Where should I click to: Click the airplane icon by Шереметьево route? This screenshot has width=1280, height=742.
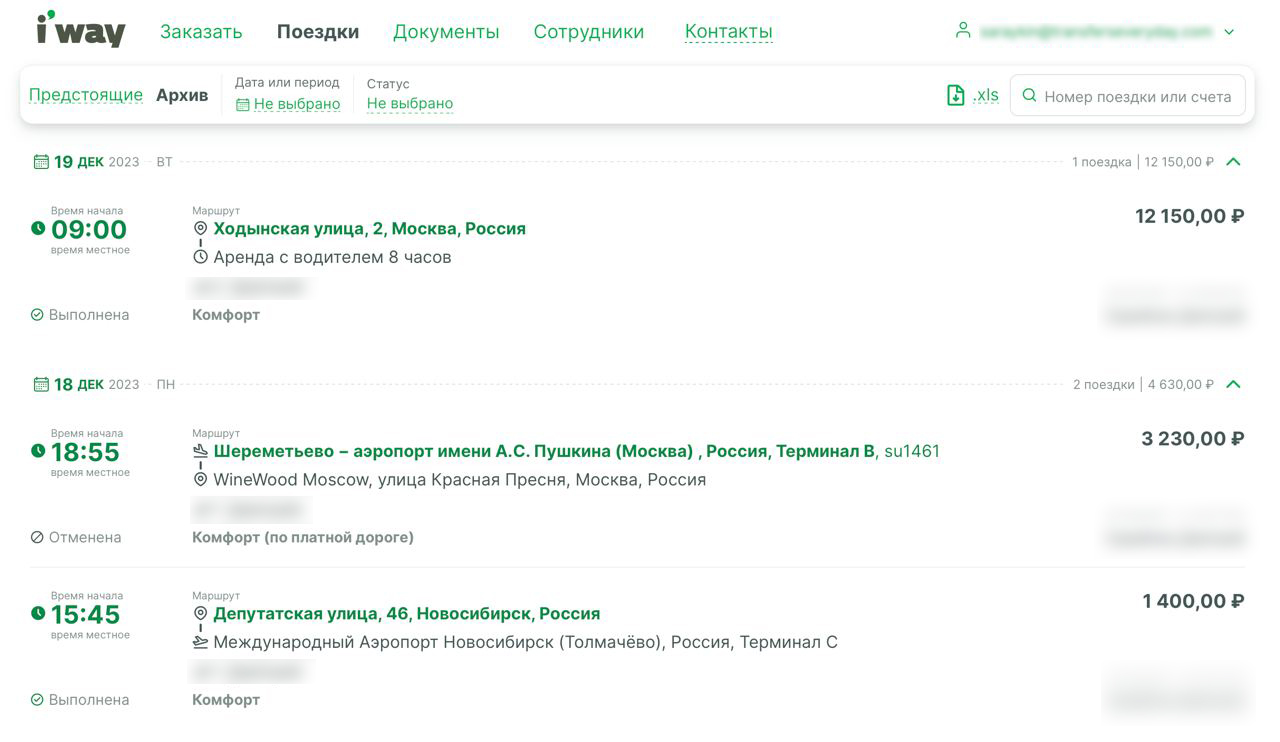point(200,451)
